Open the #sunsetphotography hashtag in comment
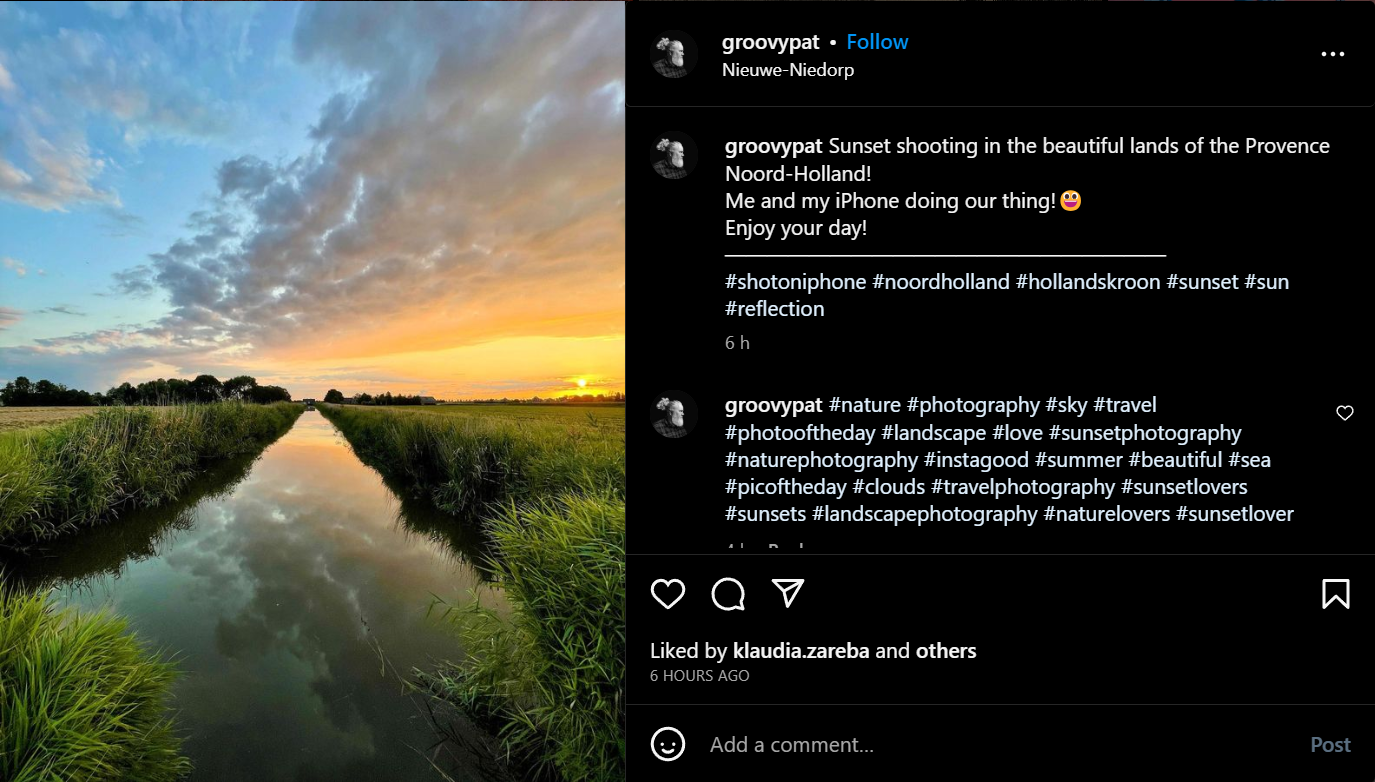The width and height of the screenshot is (1375, 782). 1145,433
